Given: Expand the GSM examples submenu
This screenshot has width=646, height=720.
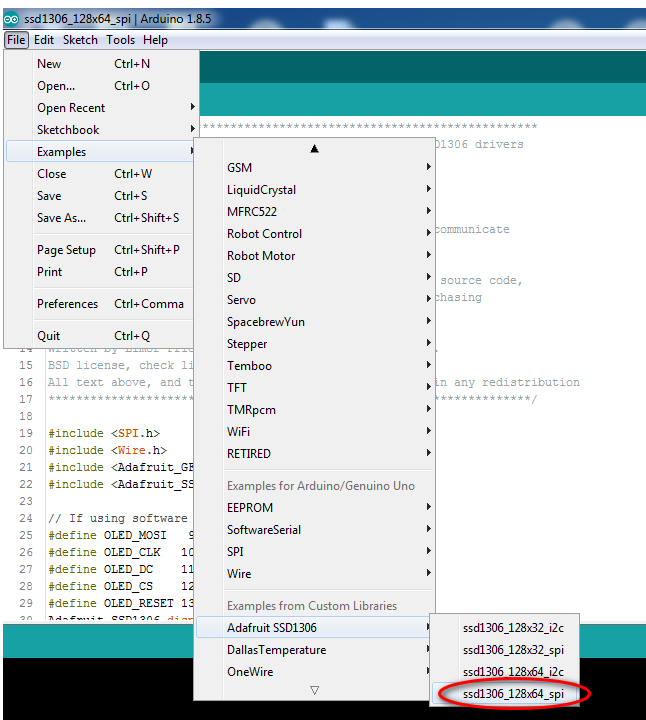Looking at the screenshot, I should pos(315,168).
